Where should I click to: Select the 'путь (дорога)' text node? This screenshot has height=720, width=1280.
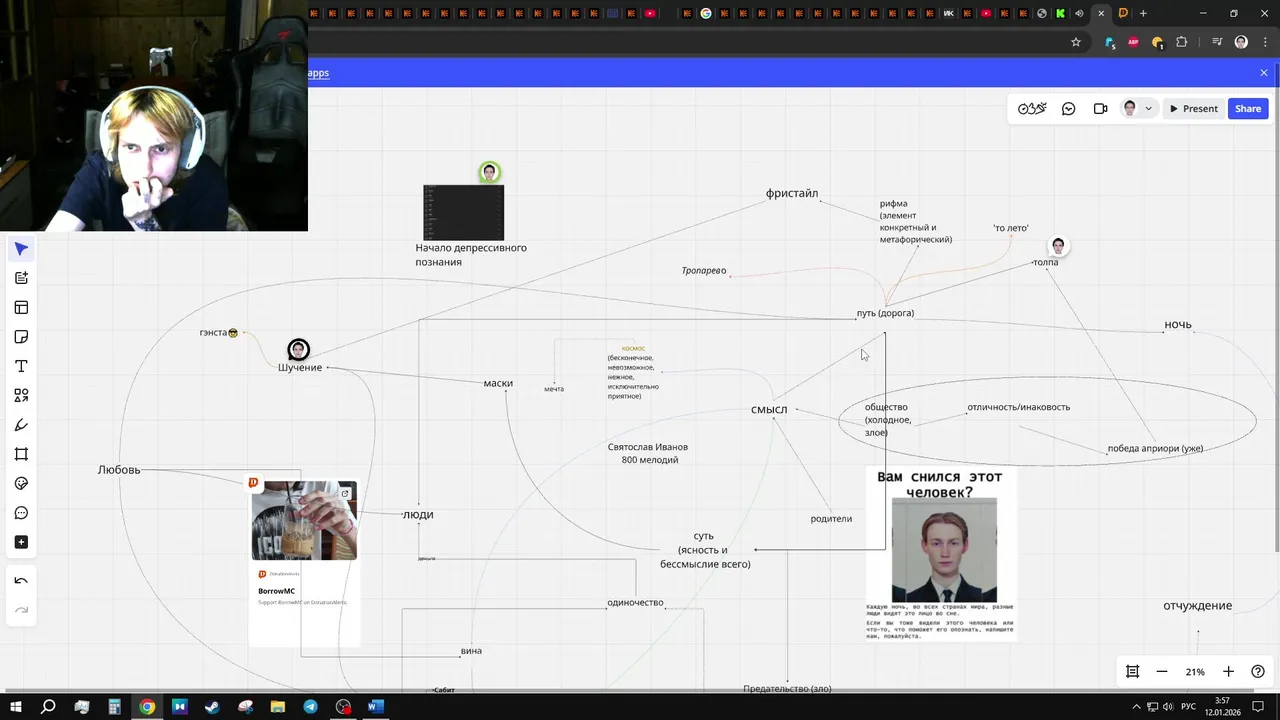[885, 313]
